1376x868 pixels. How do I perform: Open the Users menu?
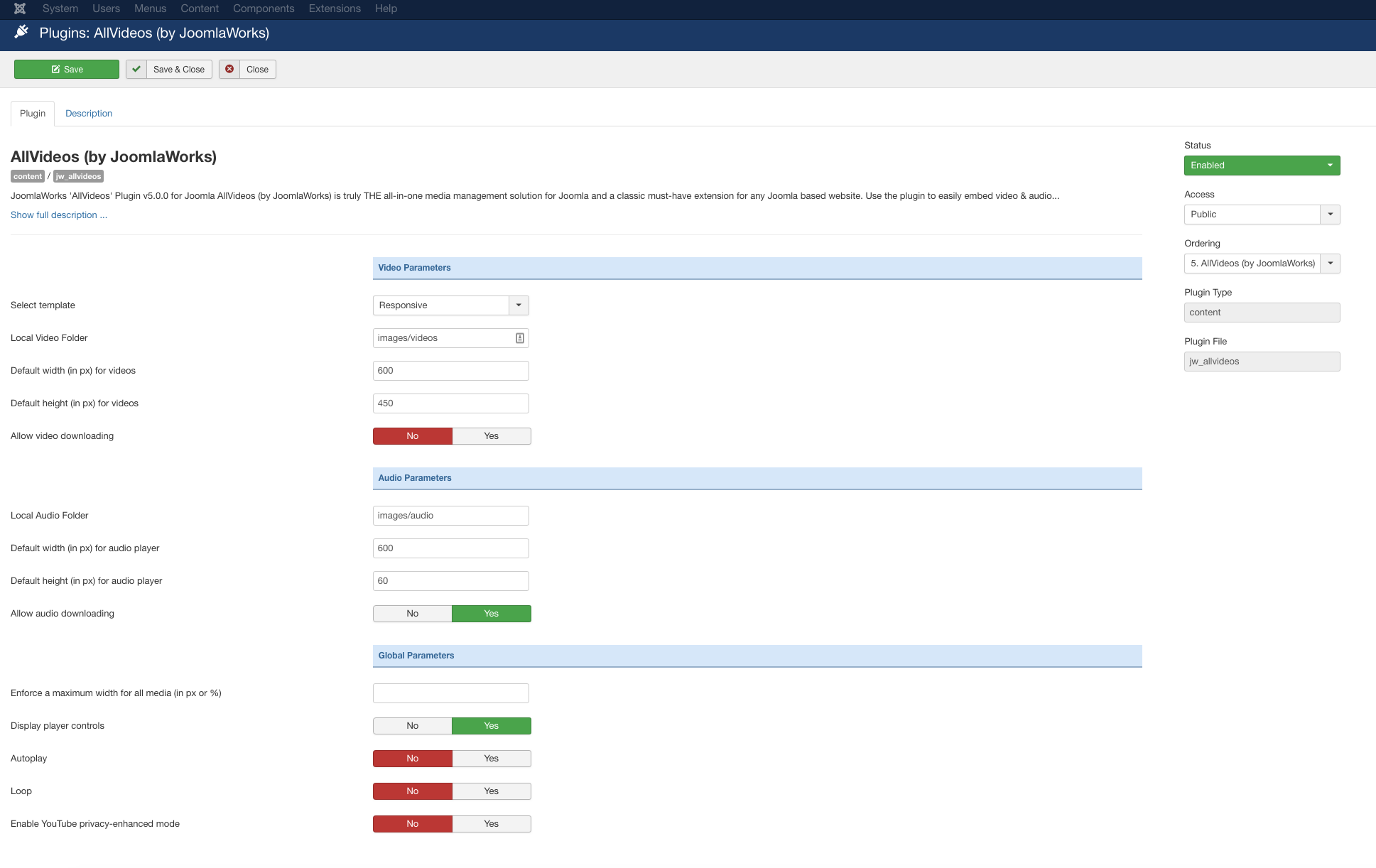[107, 9]
